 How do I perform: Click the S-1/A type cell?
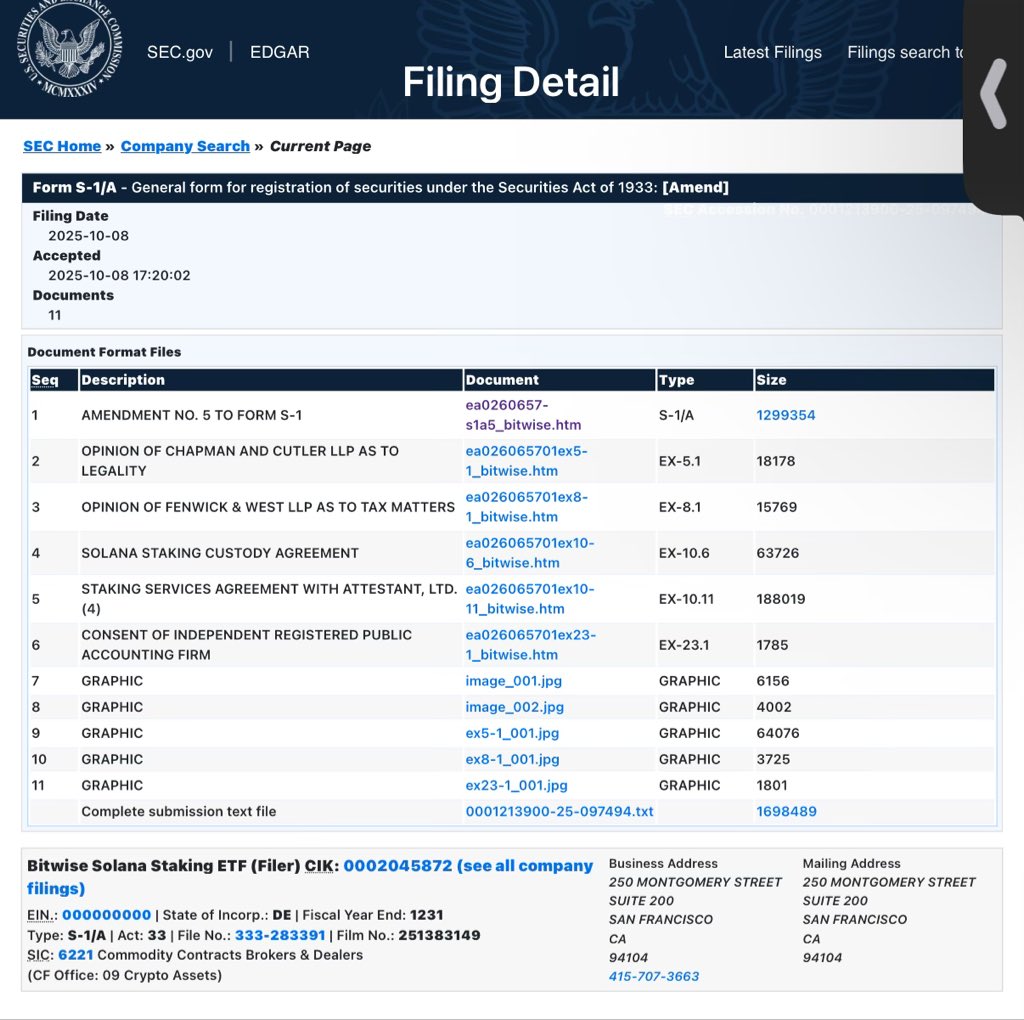tap(677, 415)
